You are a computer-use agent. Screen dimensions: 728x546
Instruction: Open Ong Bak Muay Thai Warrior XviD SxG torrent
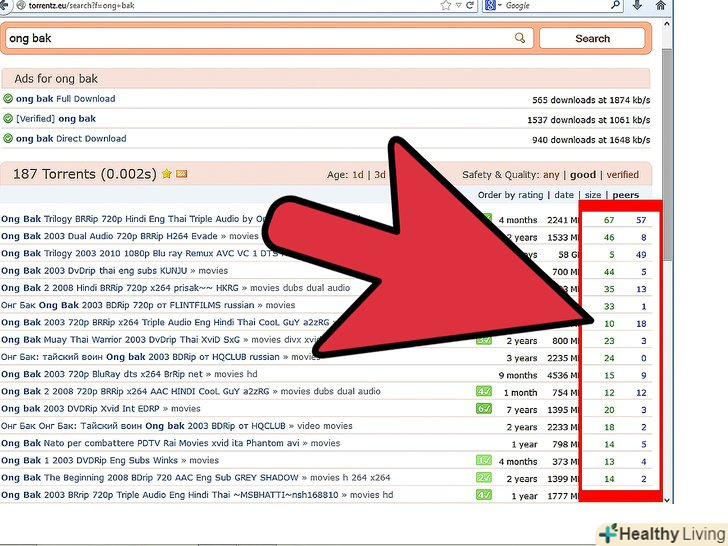120,339
